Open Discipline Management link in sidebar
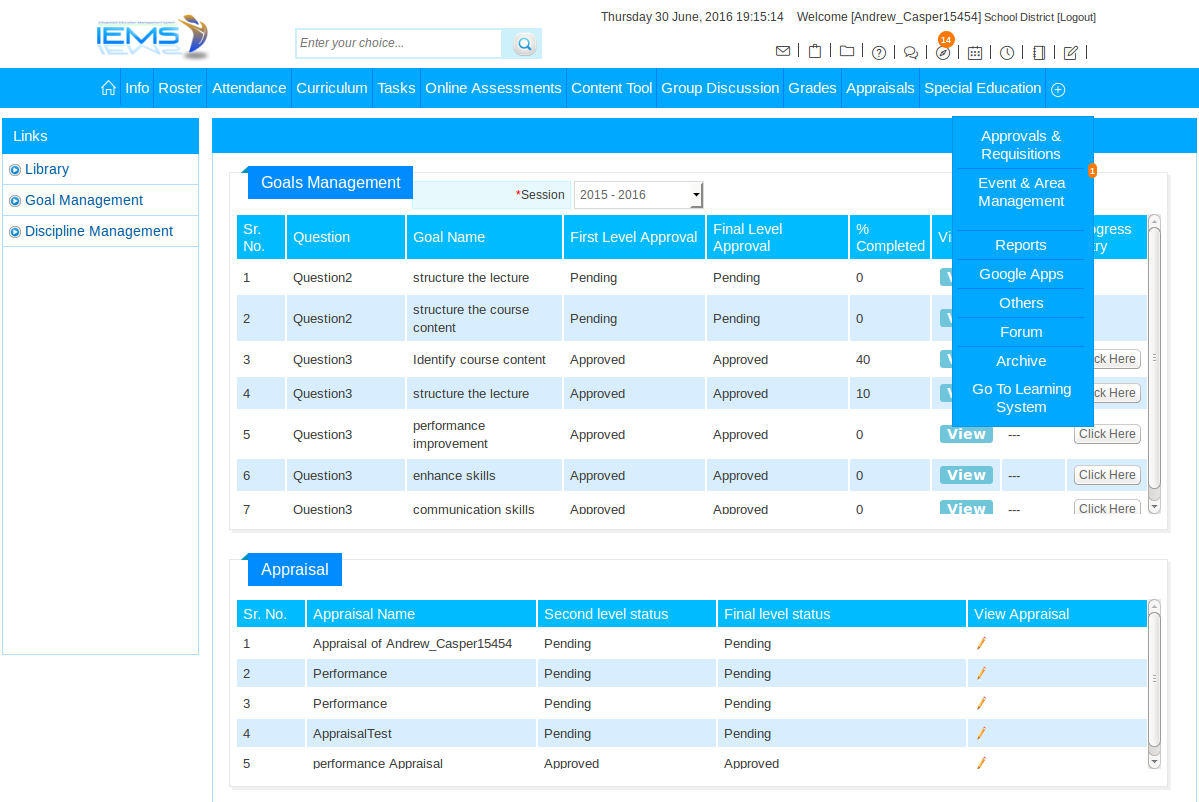Viewport: 1199px width, 802px height. [x=99, y=231]
